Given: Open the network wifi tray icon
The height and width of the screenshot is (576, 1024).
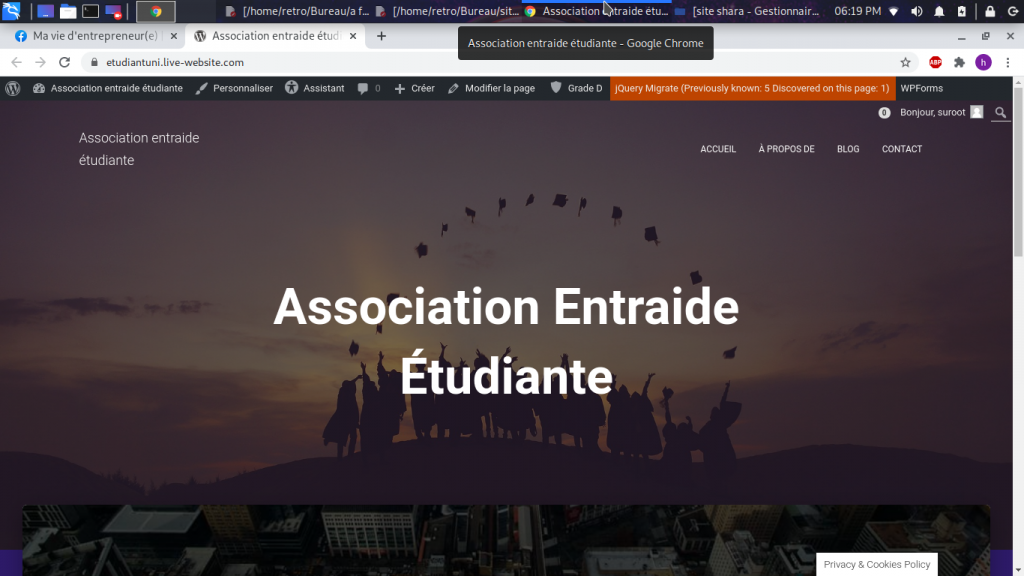Looking at the screenshot, I should pyautogui.click(x=894, y=11).
